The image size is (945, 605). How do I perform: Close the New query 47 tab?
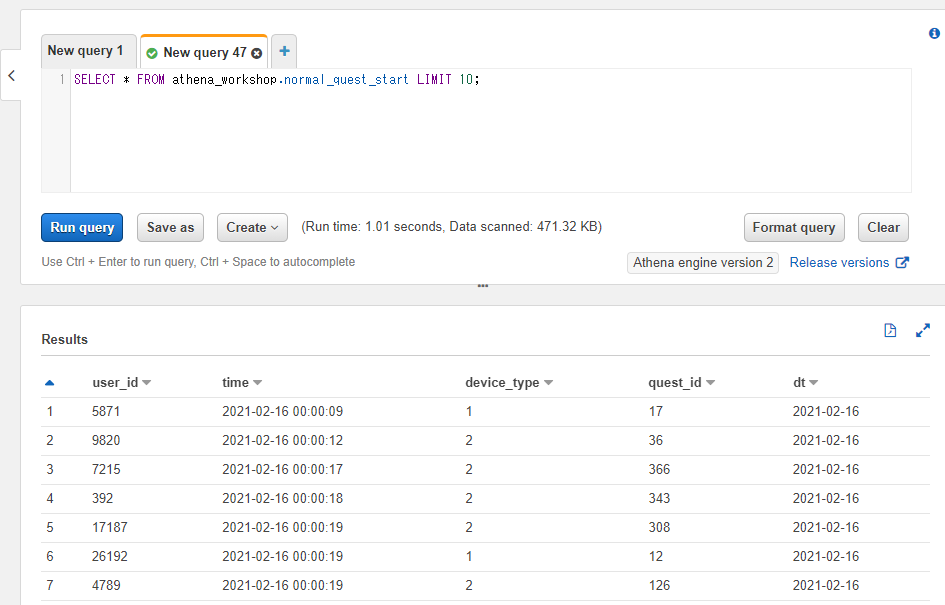pyautogui.click(x=257, y=54)
